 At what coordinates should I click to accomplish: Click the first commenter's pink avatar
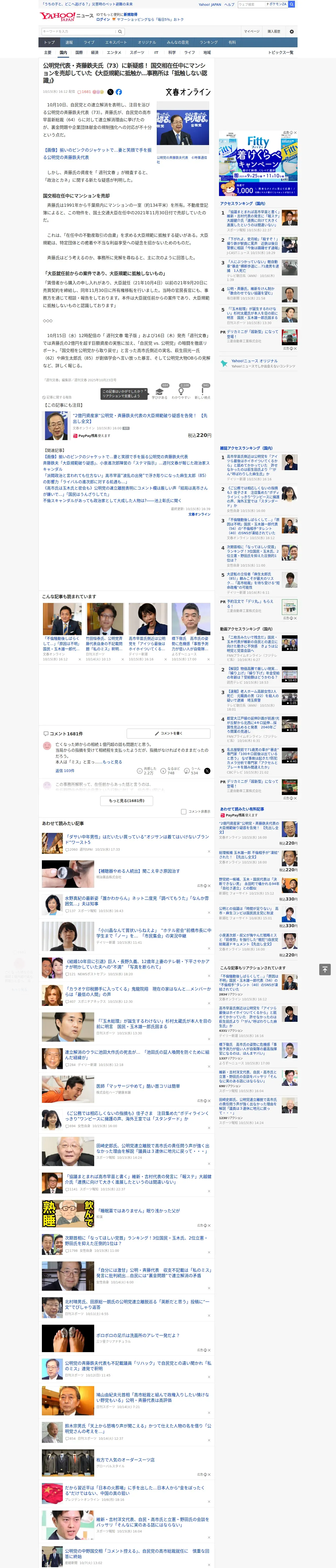tap(47, 745)
